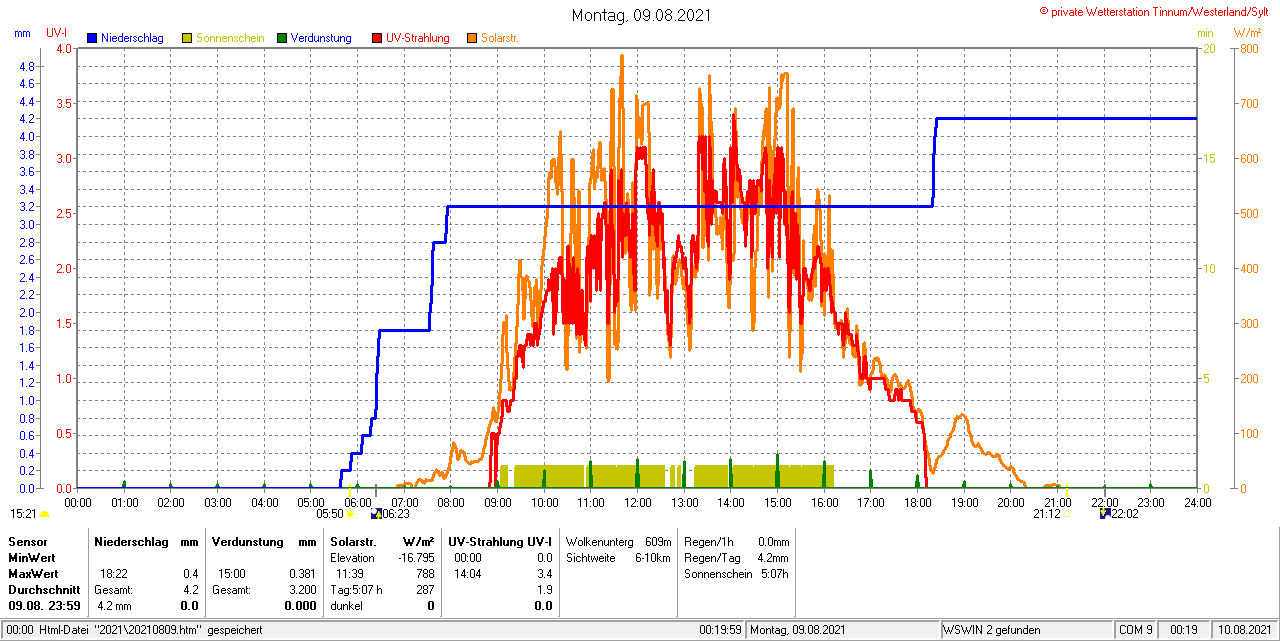1280x641 pixels.
Task: Click the sun icon next to 15:21
Action: coord(44,514)
